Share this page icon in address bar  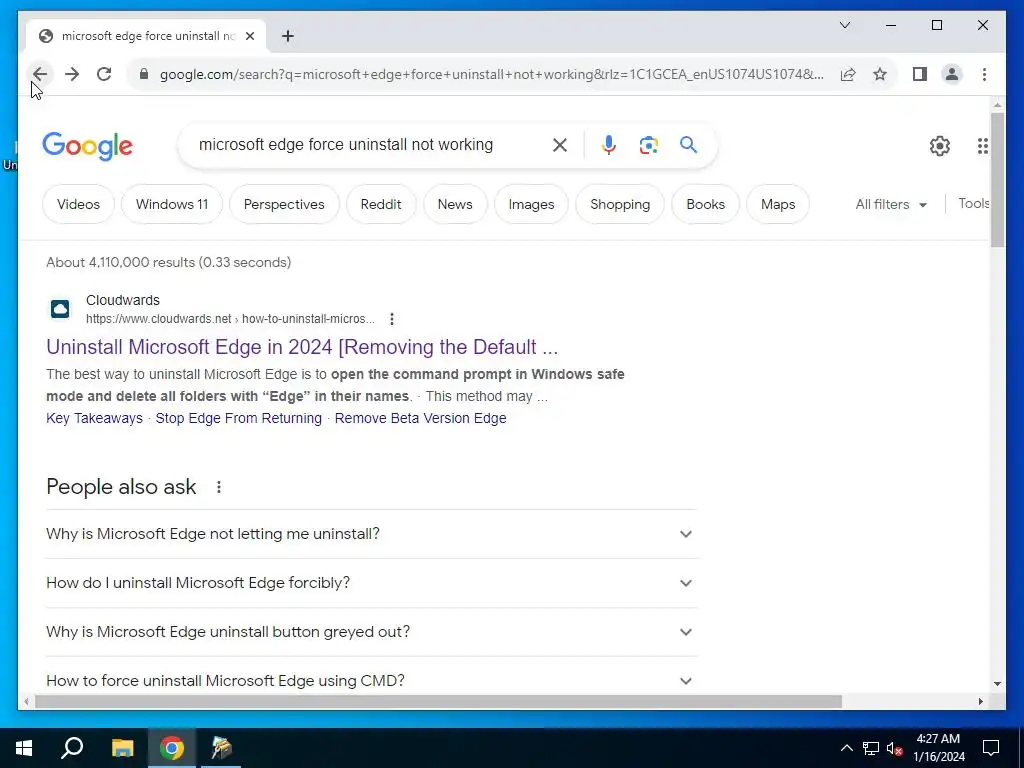pyautogui.click(x=848, y=74)
